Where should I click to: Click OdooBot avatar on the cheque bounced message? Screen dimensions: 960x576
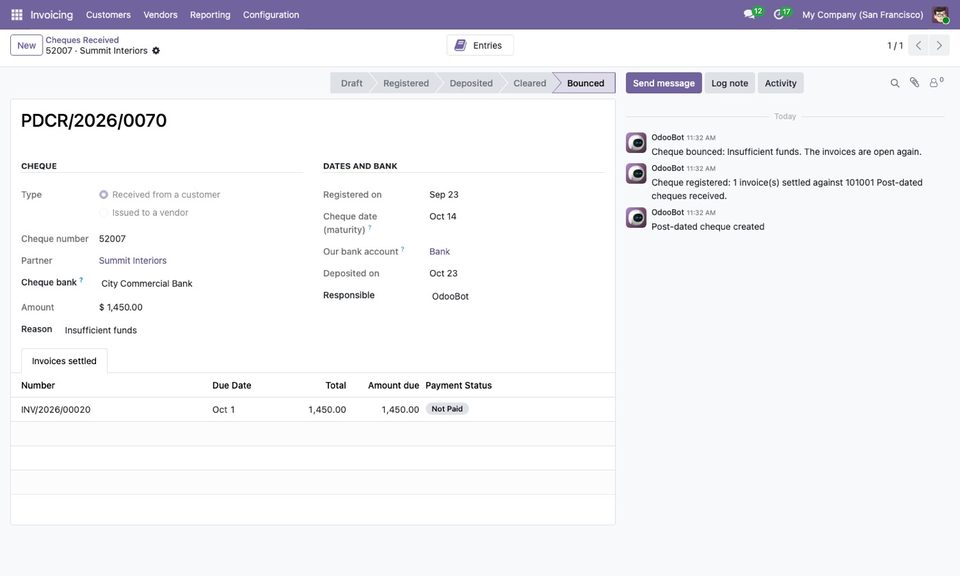pos(636,143)
